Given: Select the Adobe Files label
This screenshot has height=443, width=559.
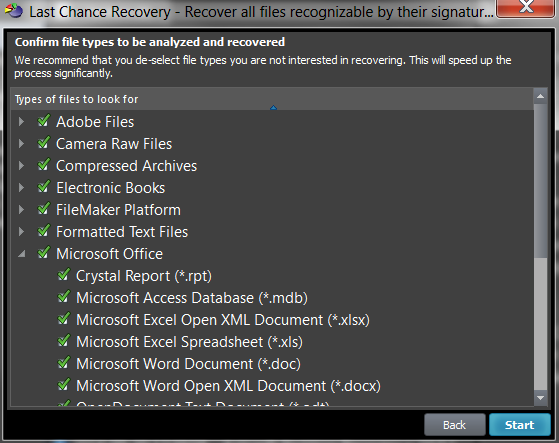Looking at the screenshot, I should [x=95, y=122].
